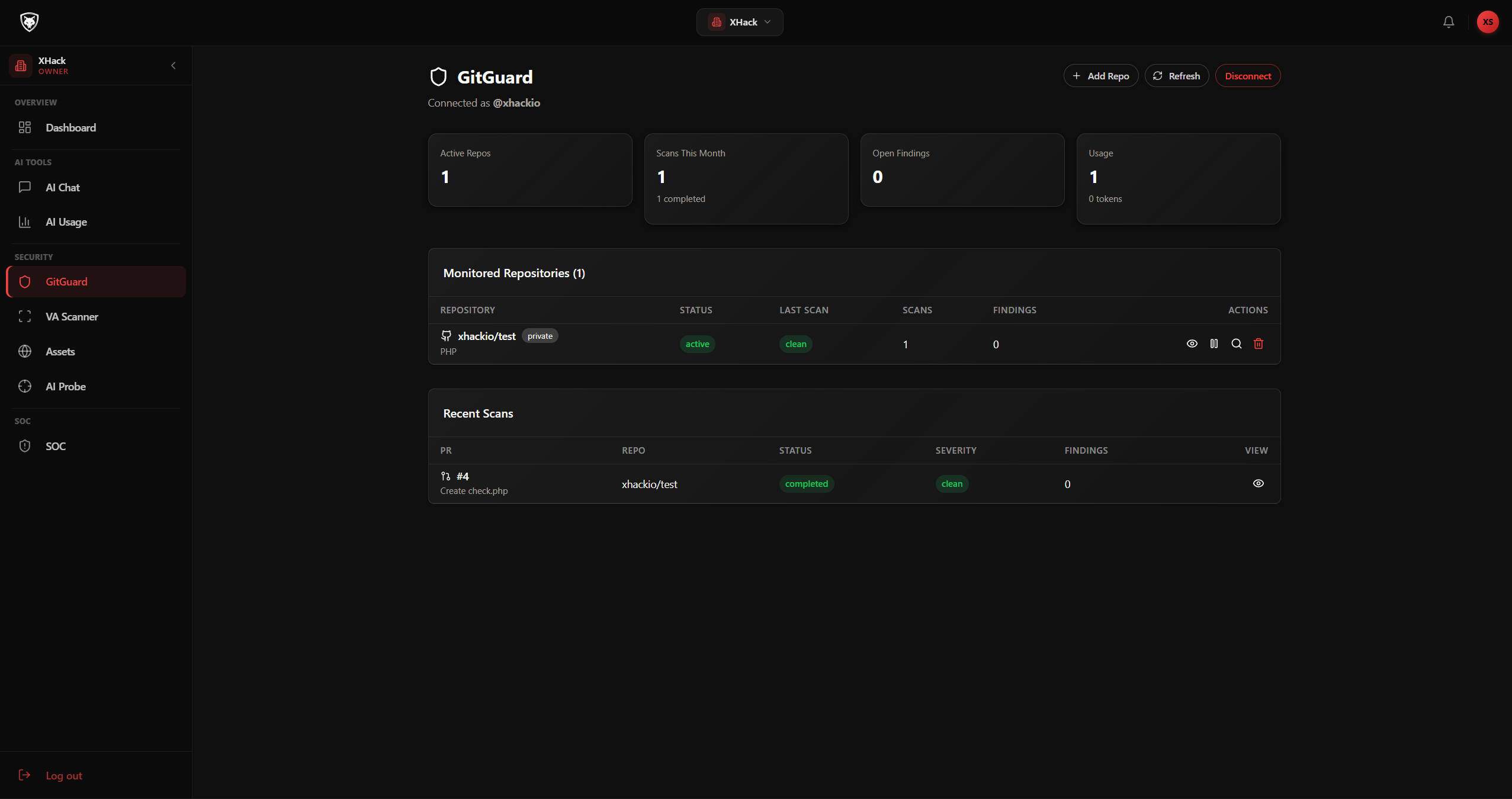1512x799 pixels.
Task: Open the SOC page
Action: tap(96, 446)
